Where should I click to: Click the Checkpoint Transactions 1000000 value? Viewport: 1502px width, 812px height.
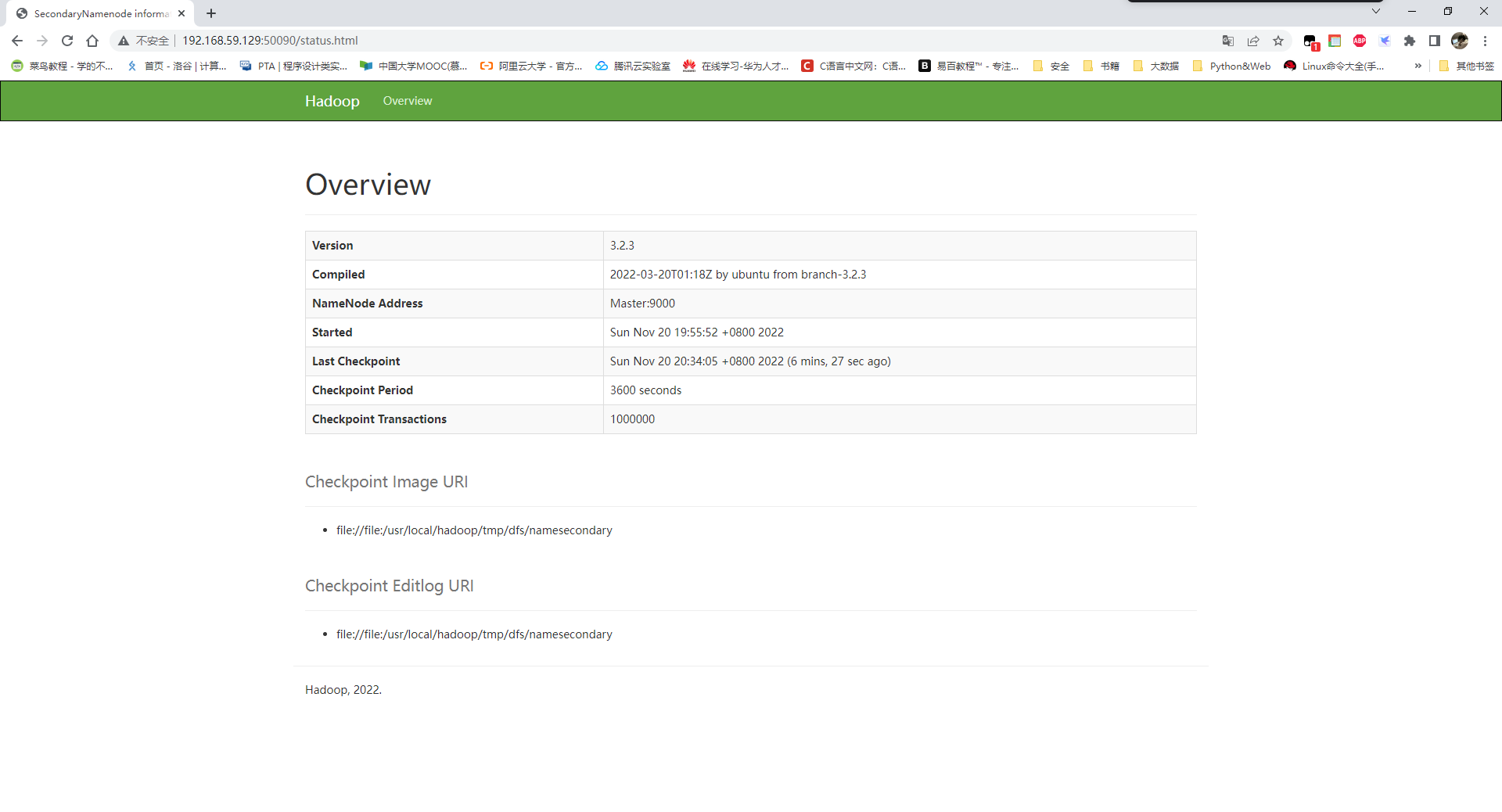pos(632,419)
